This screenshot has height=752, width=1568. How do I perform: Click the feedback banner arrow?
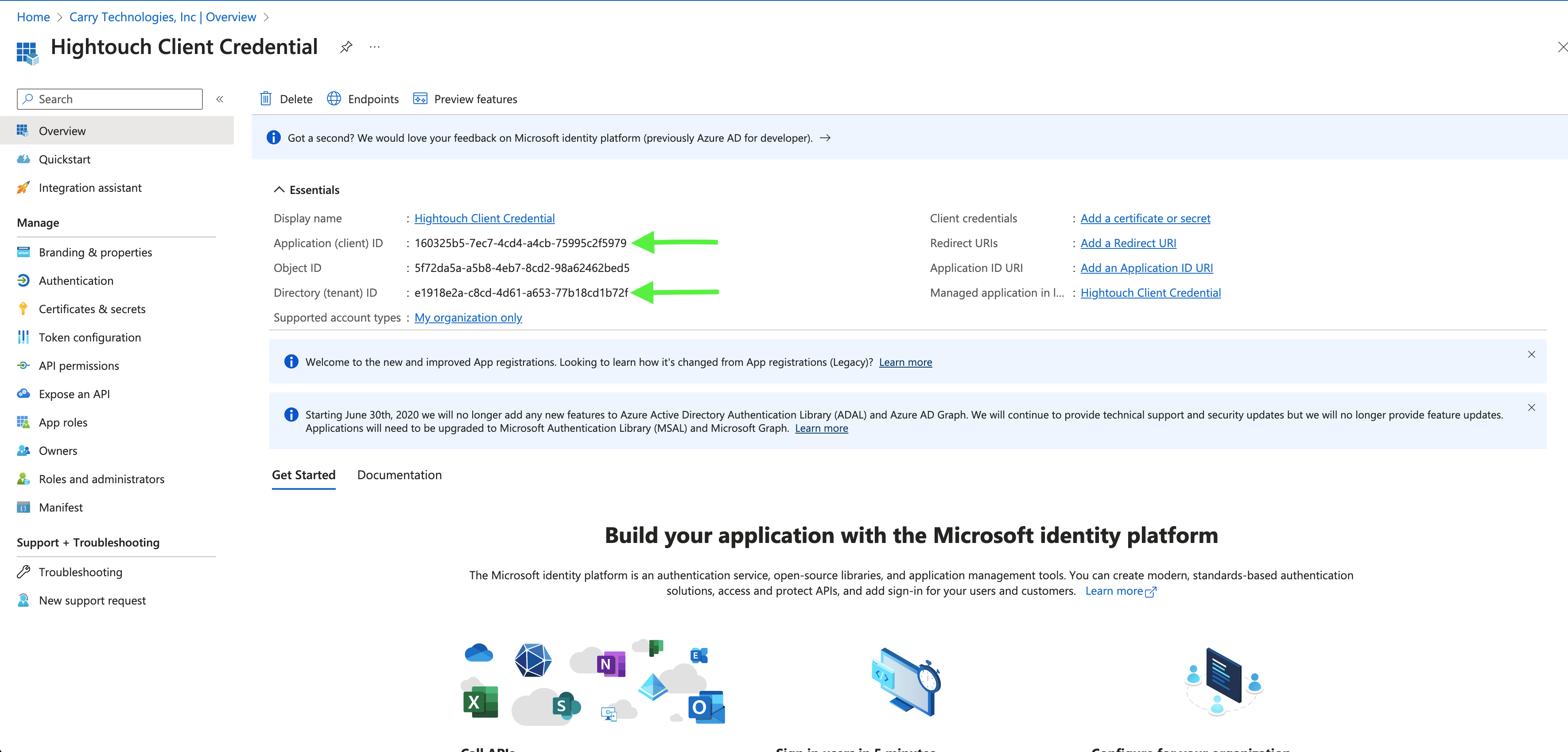(825, 138)
